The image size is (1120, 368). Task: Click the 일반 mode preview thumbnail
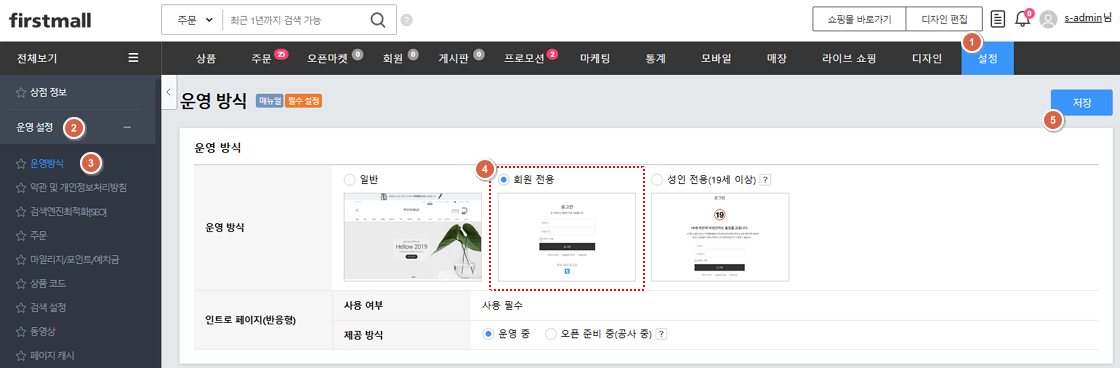coord(413,237)
